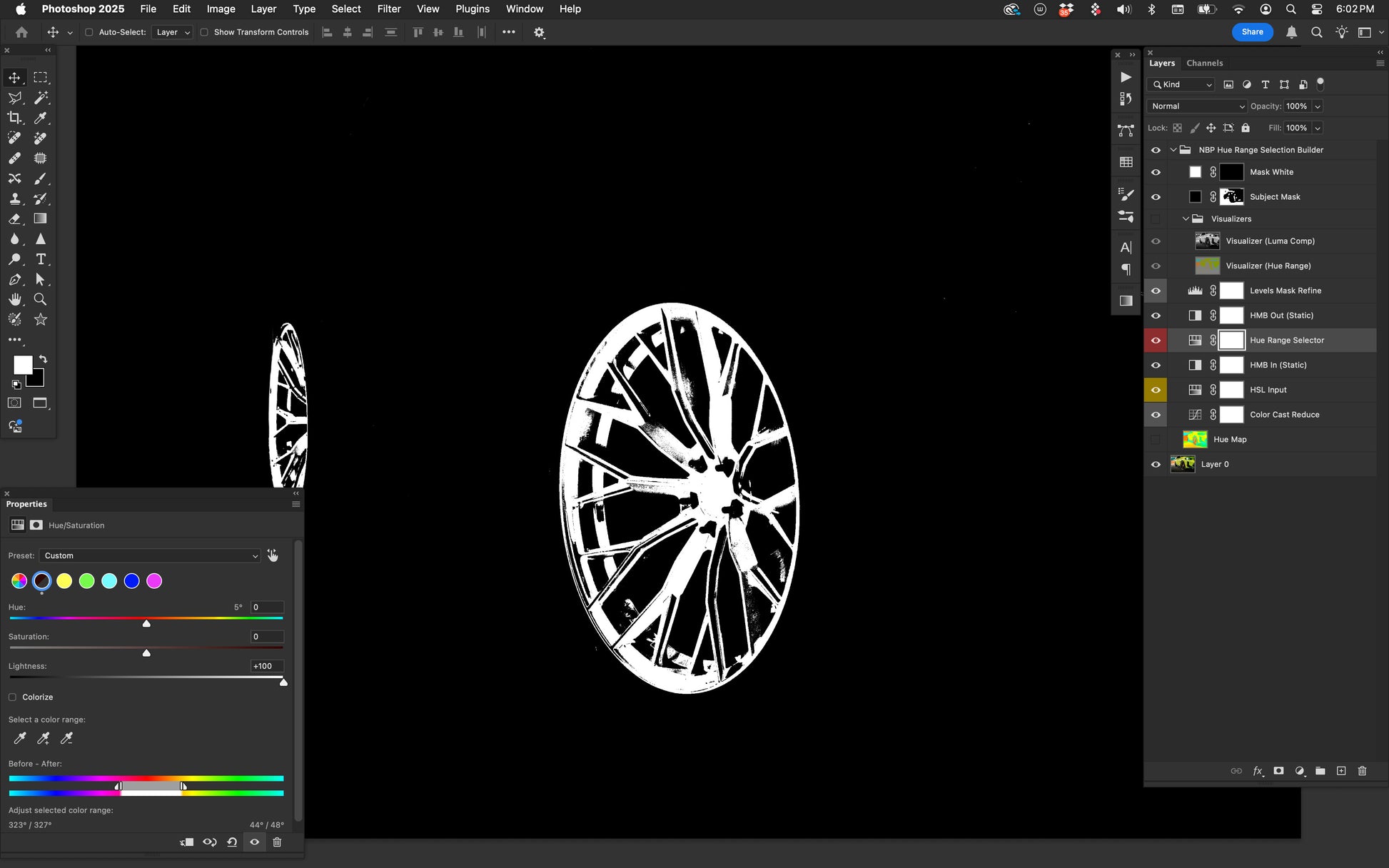1389x868 pixels.
Task: Select the Pen tool
Action: [x=14, y=279]
